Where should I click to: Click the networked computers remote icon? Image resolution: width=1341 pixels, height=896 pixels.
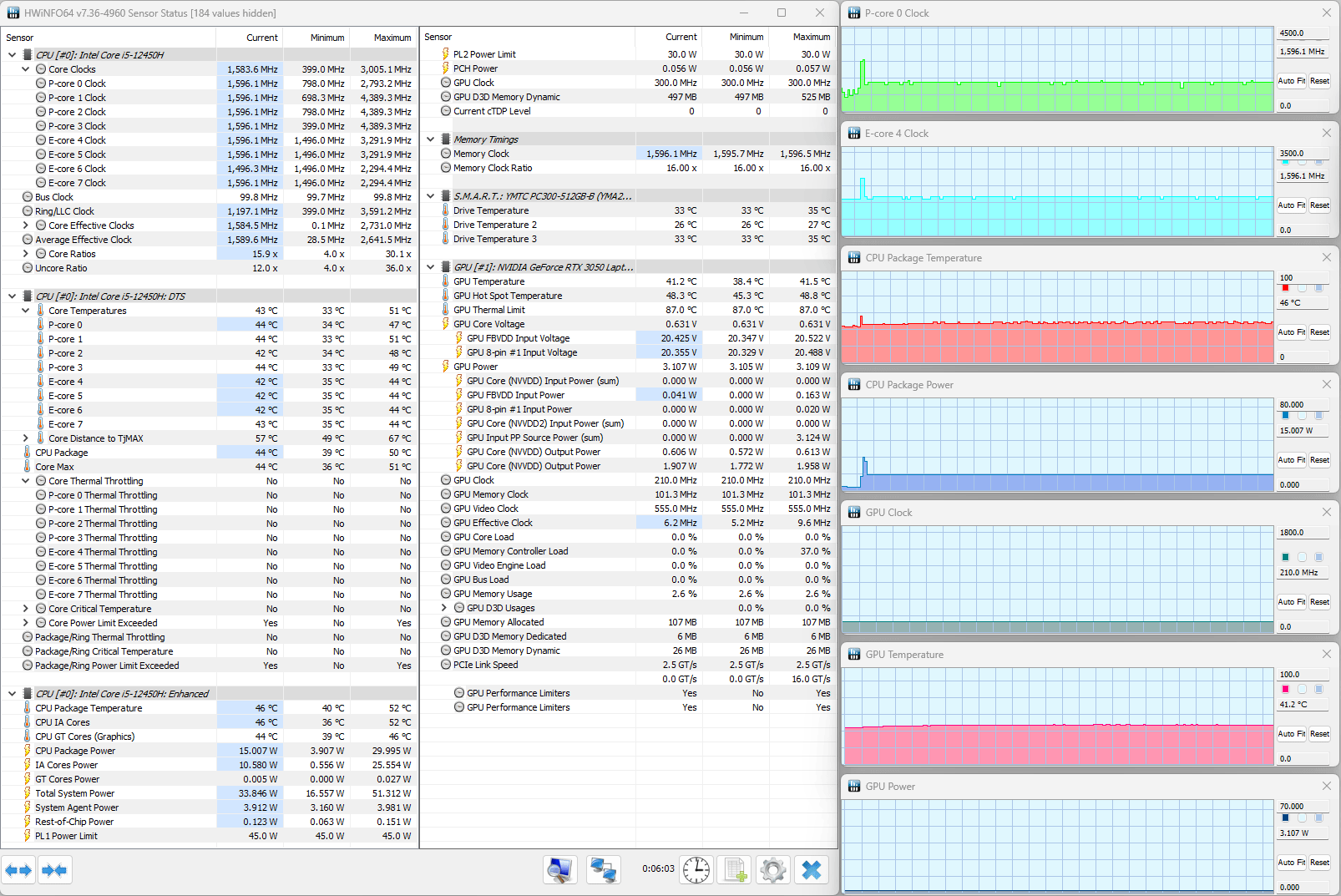coord(602,870)
